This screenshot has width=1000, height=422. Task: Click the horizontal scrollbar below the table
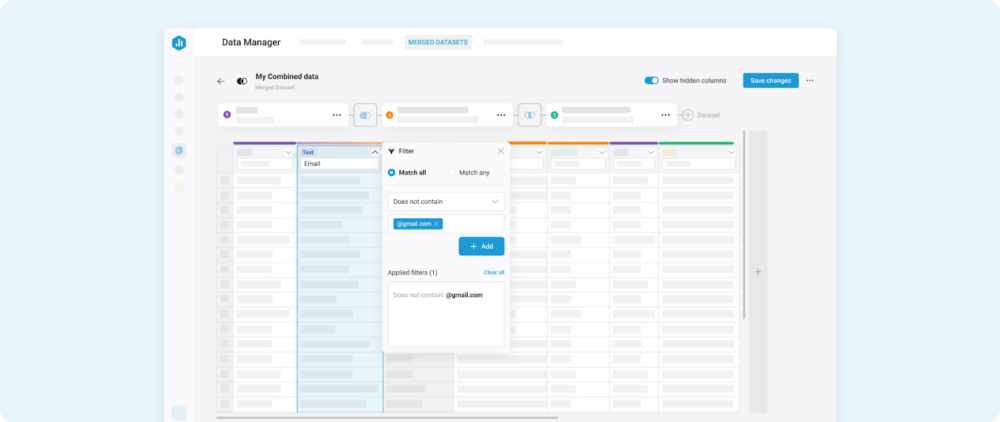[x=387, y=418]
